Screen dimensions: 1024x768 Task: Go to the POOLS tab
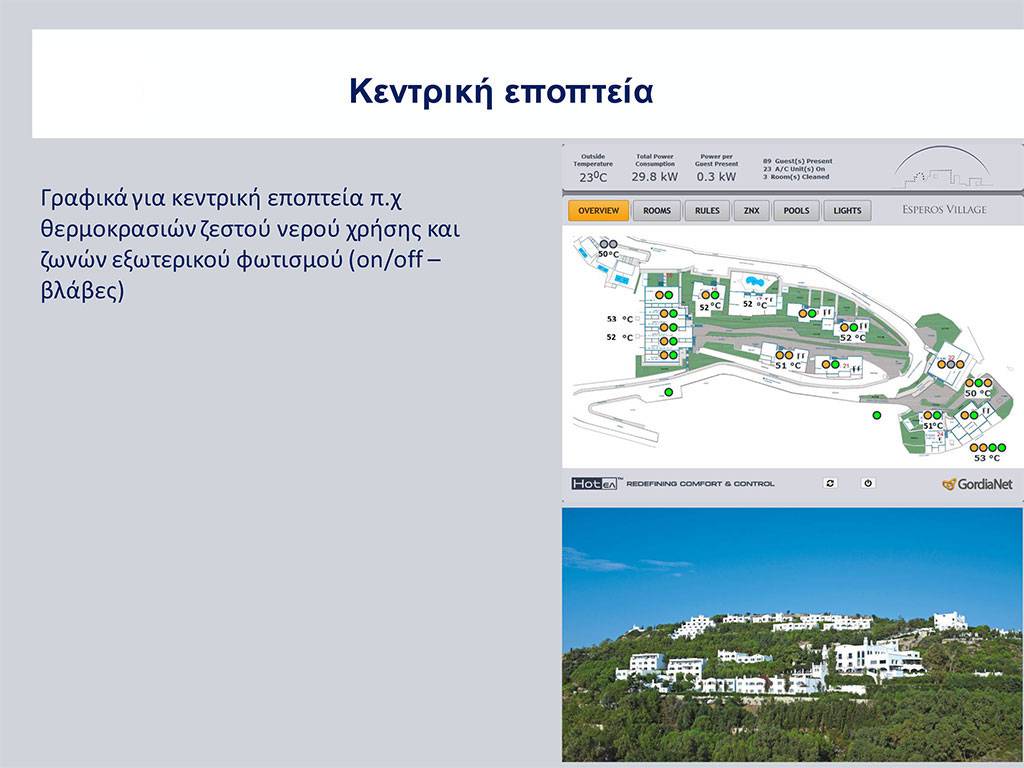797,211
